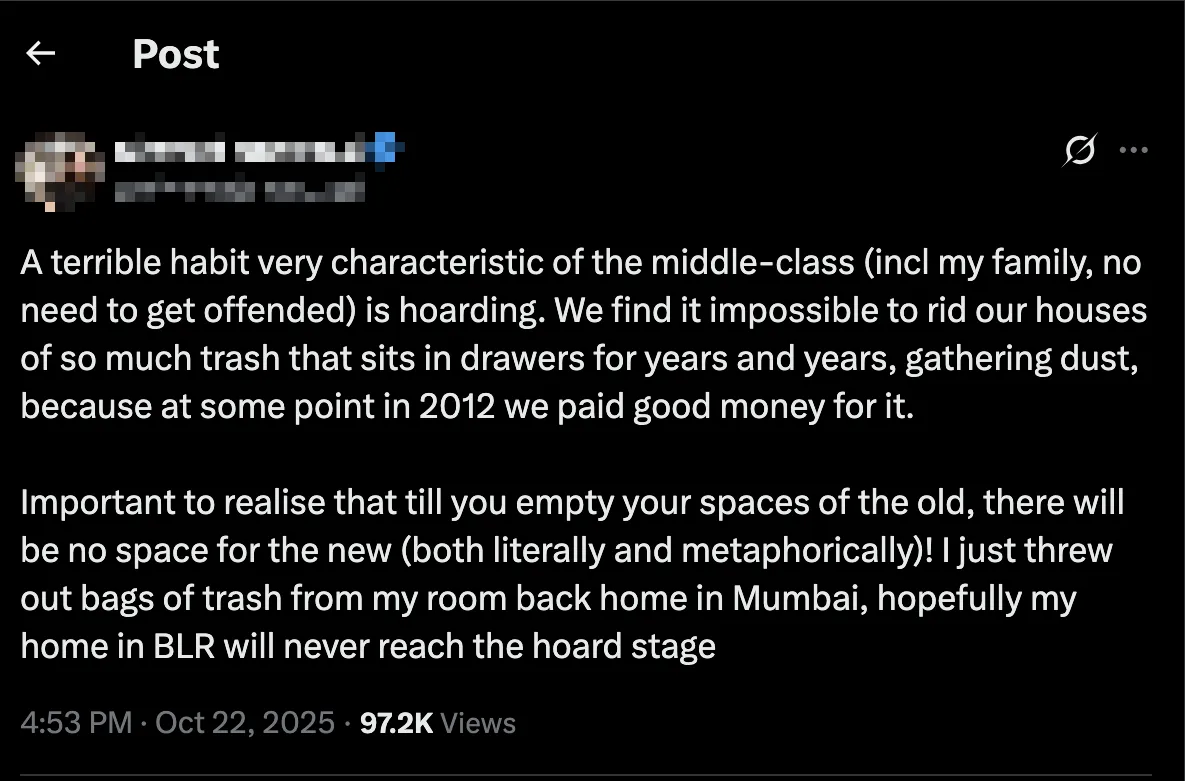Open the post actions menu from the ellipsis
Viewport: 1185px width, 781px height.
pyautogui.click(x=1135, y=148)
